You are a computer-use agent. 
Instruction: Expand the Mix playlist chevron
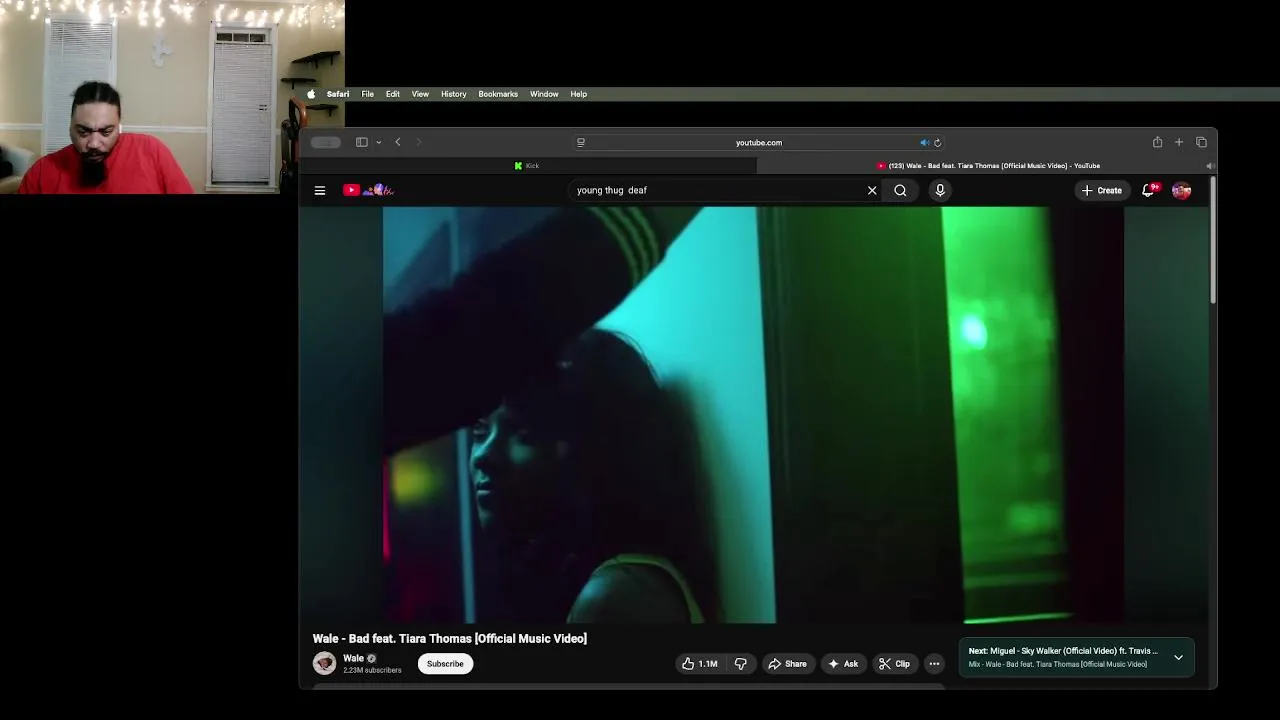(x=1178, y=658)
